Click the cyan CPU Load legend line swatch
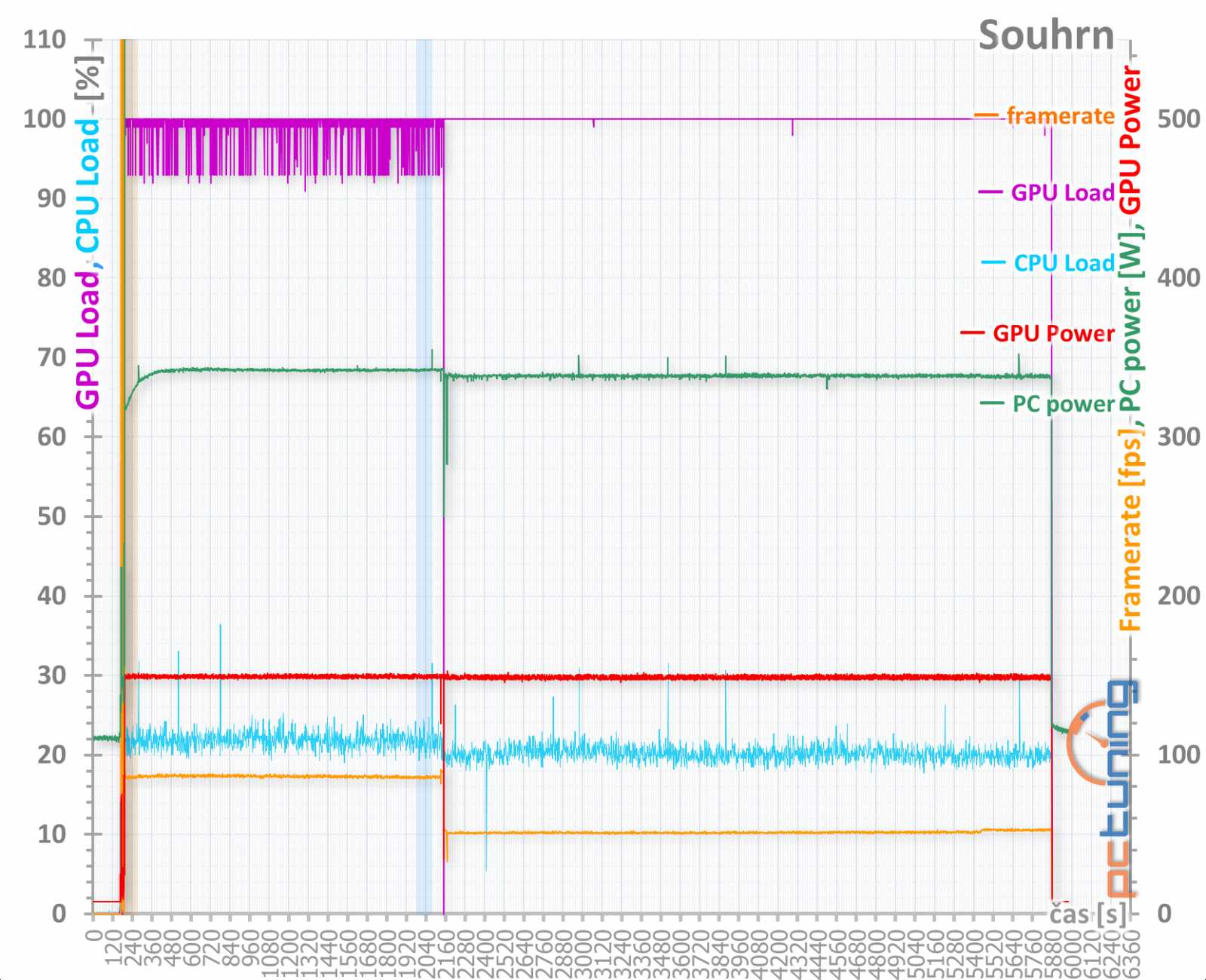This screenshot has width=1206, height=980. (x=993, y=262)
